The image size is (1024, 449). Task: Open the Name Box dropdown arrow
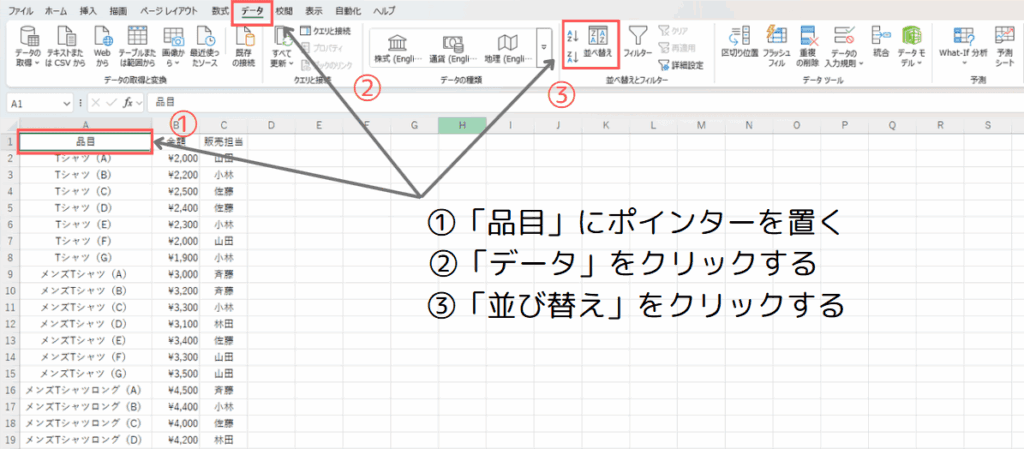(67, 102)
